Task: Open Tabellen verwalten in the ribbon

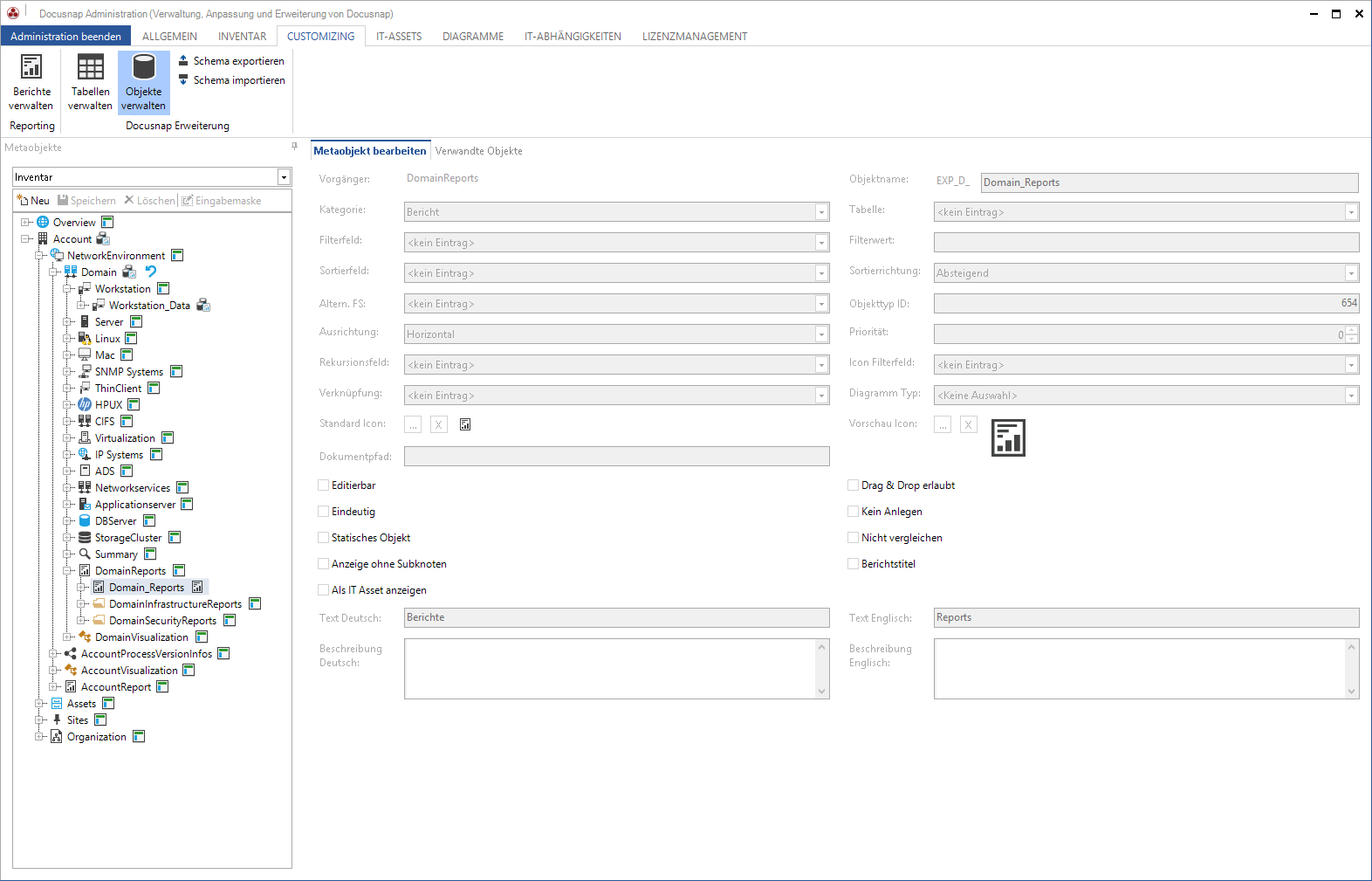Action: (x=90, y=82)
